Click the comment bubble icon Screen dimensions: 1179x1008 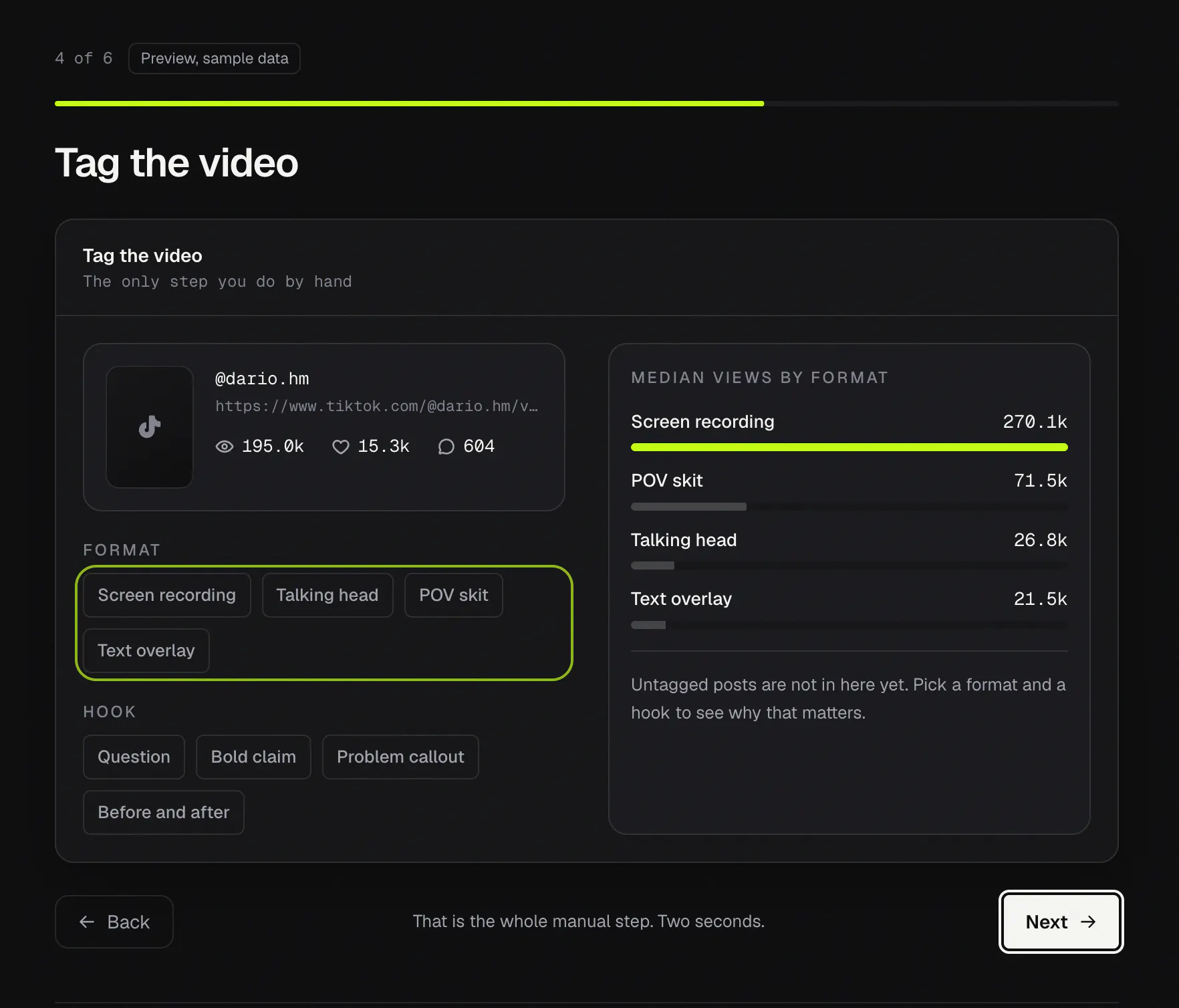446,447
